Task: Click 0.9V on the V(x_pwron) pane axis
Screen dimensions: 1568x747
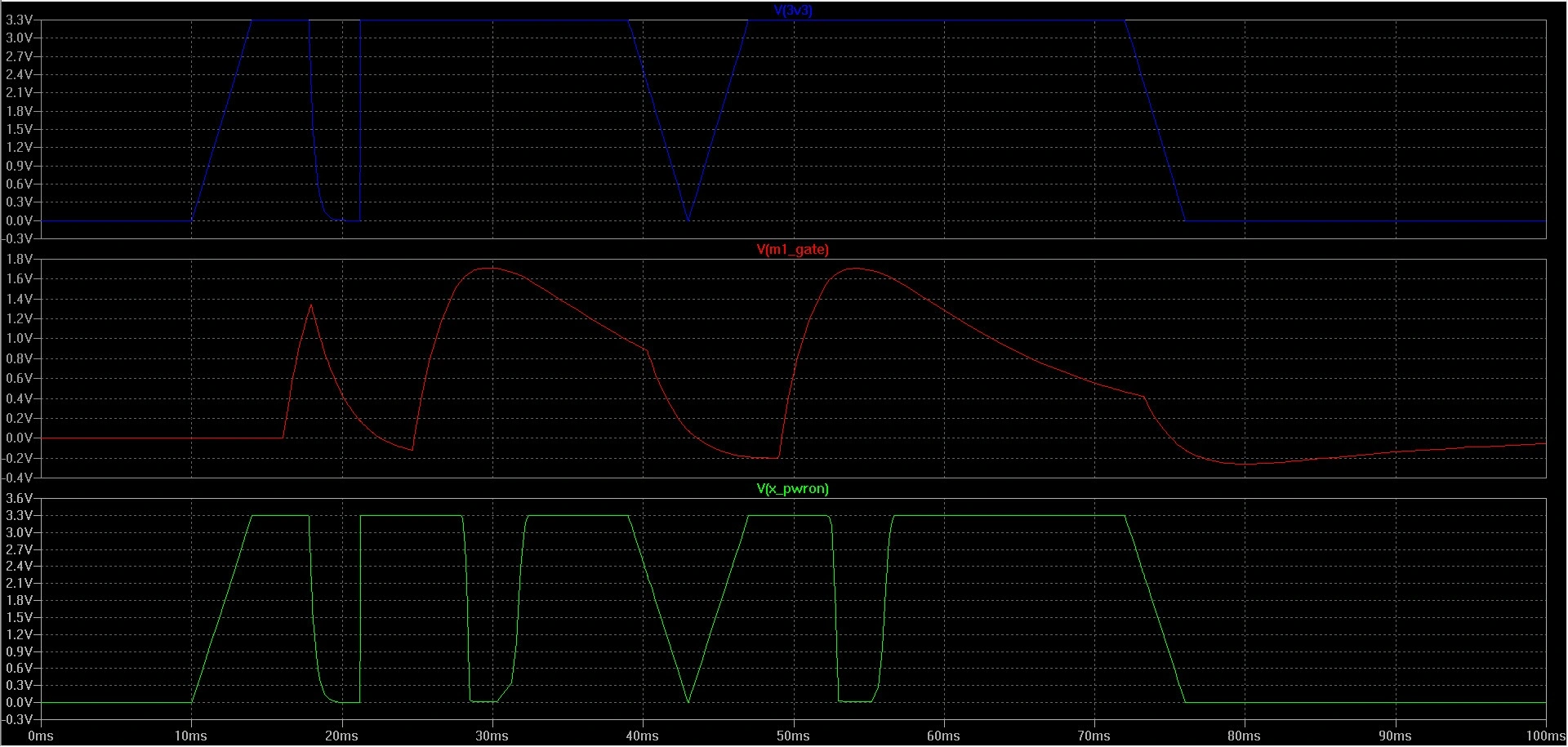Action: (x=20, y=651)
